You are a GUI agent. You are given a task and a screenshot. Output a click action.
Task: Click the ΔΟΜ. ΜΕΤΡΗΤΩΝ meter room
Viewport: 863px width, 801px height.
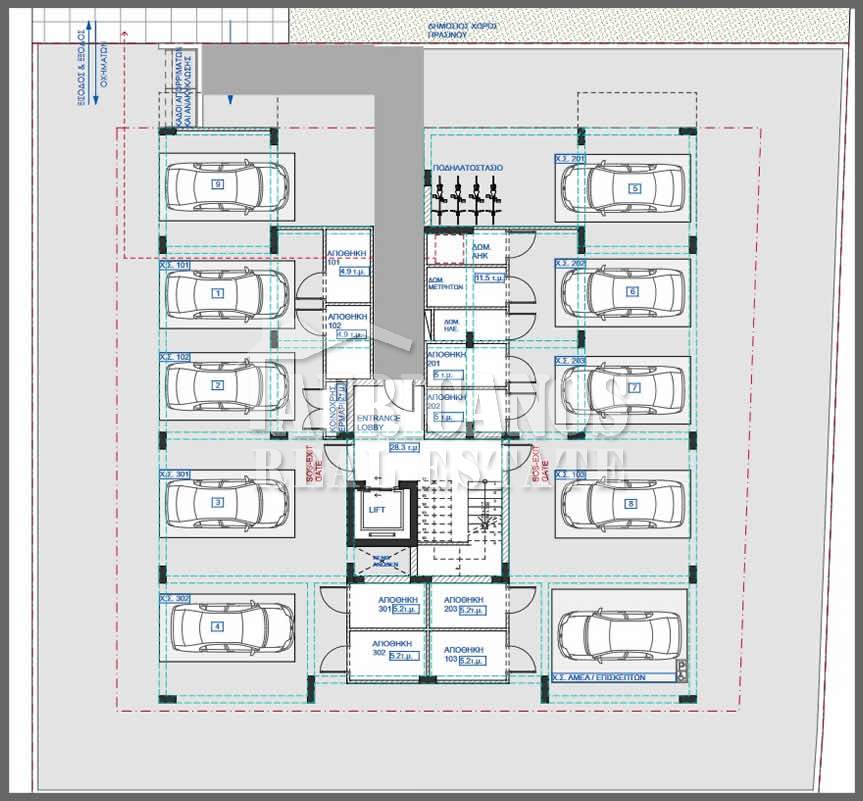click(449, 284)
